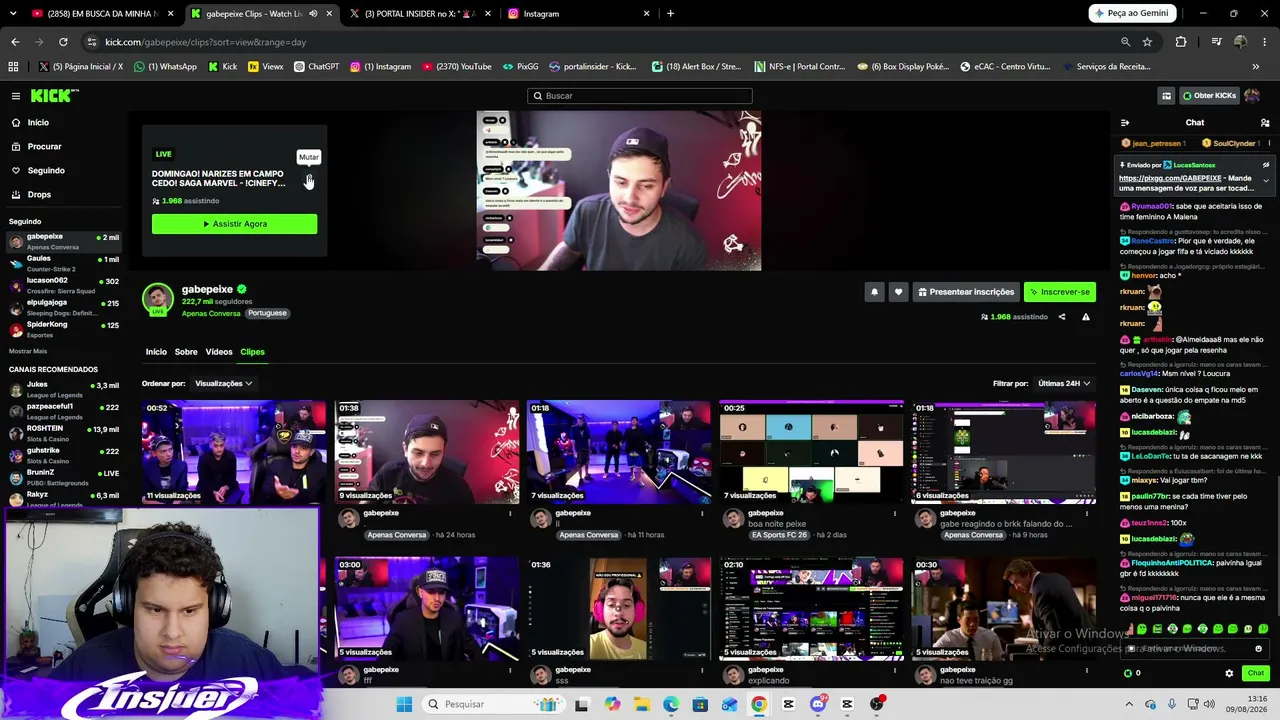Open the WhatsApp bookmark
Image resolution: width=1280 pixels, height=720 pixels.
tap(166, 67)
